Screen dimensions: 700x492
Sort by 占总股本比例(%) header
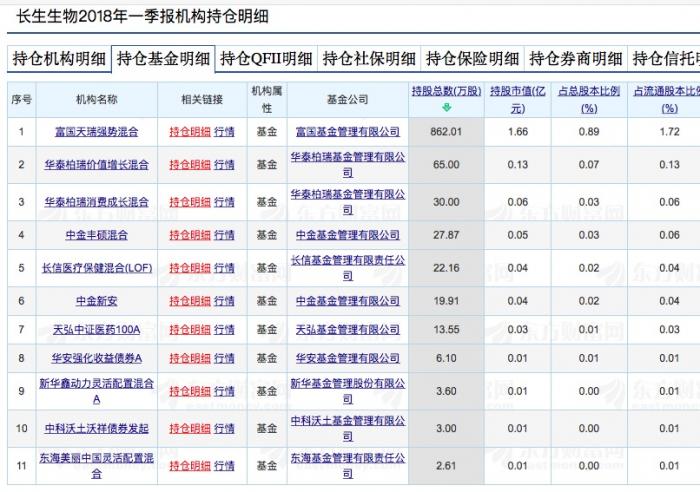pos(589,100)
